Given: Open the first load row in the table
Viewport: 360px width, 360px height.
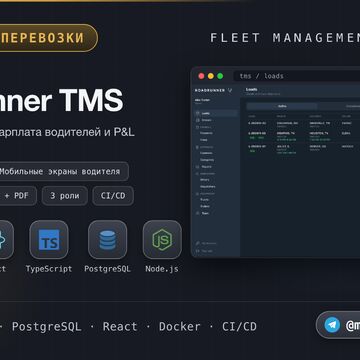Looking at the screenshot, I should [303, 124].
